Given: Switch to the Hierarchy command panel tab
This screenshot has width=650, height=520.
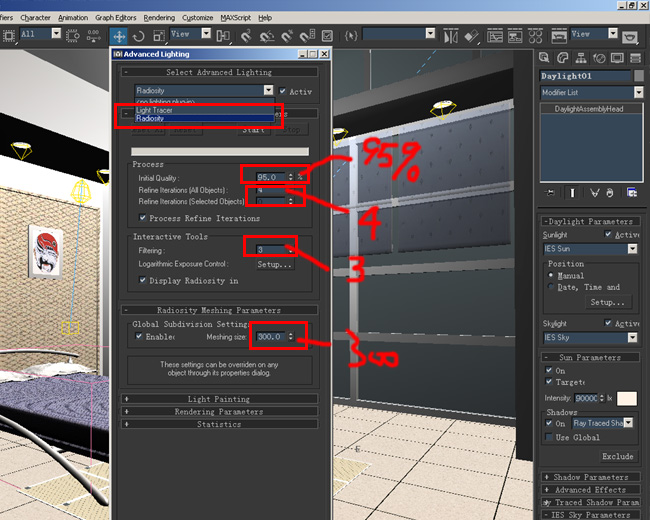Looking at the screenshot, I should pyautogui.click(x=581, y=58).
